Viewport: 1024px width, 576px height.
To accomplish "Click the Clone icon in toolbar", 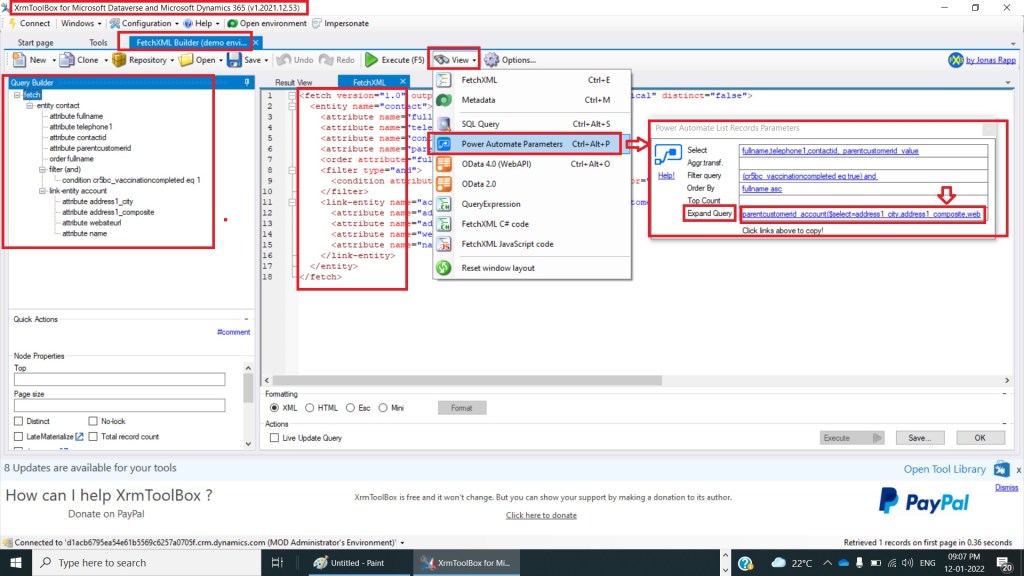I will coord(67,60).
